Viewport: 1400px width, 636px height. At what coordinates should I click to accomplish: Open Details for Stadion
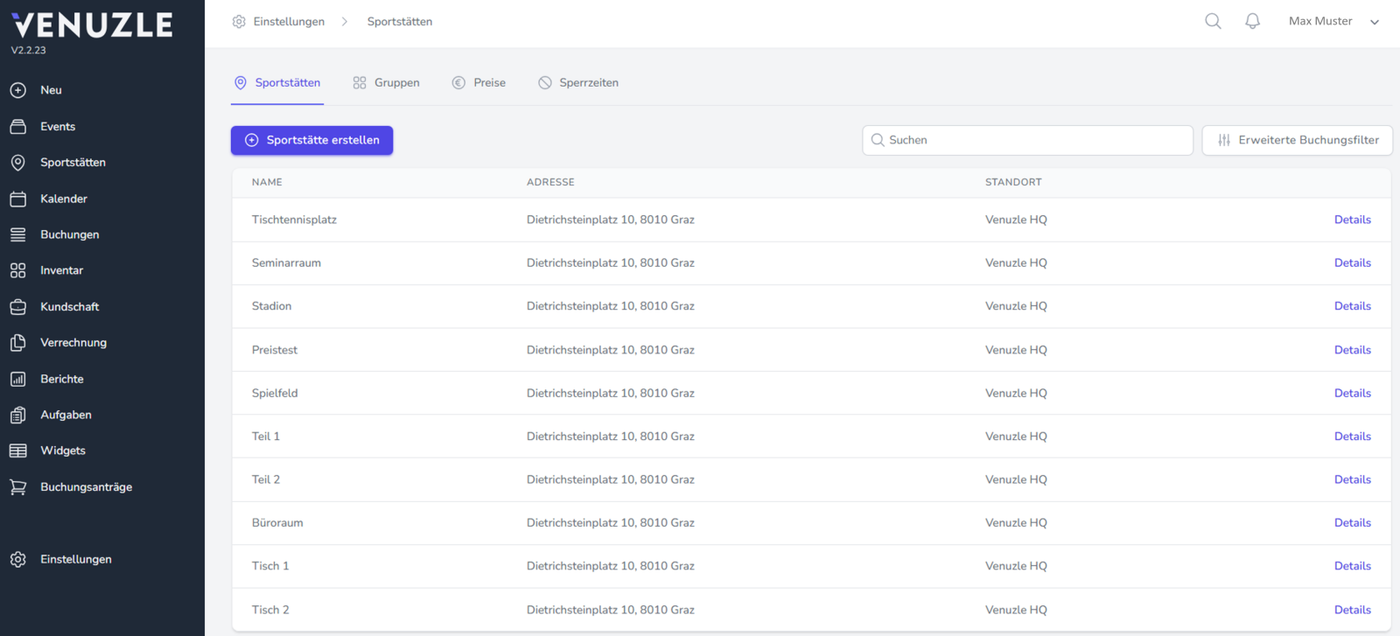click(1352, 306)
